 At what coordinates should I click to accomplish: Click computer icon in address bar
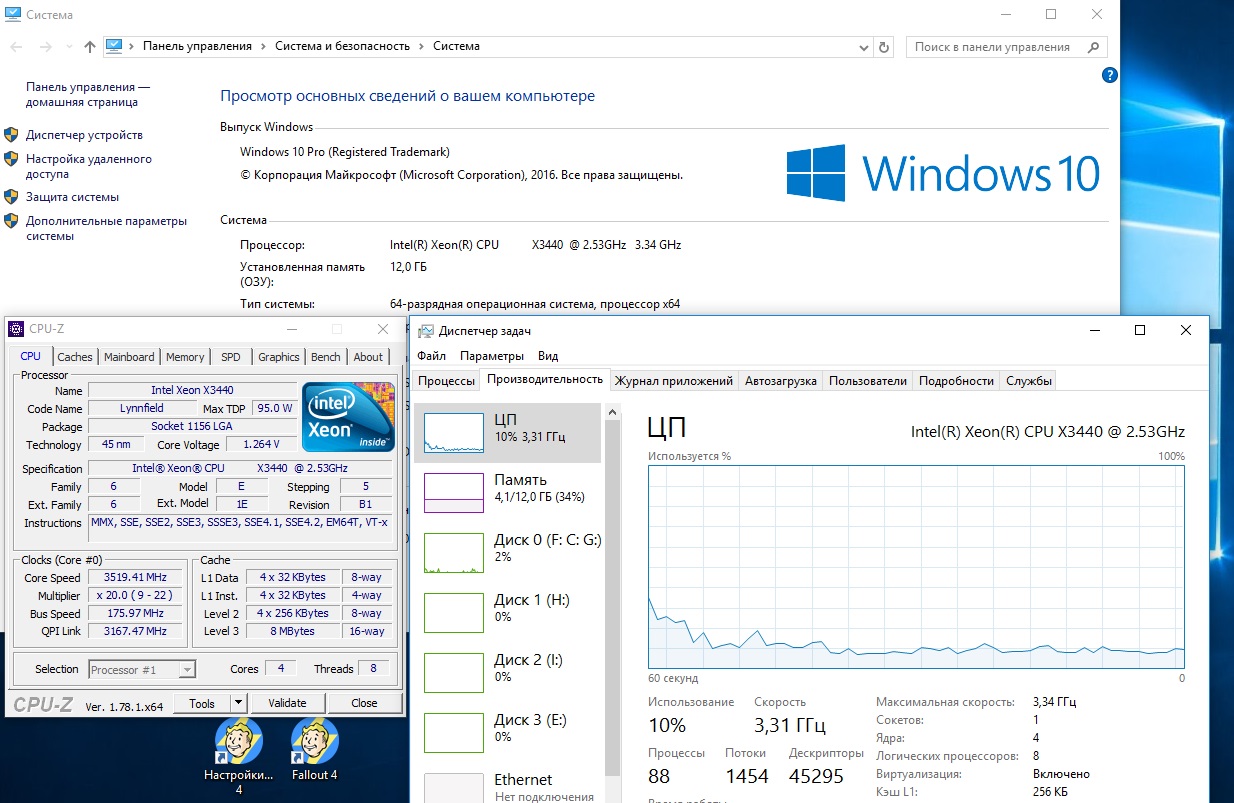click(114, 46)
